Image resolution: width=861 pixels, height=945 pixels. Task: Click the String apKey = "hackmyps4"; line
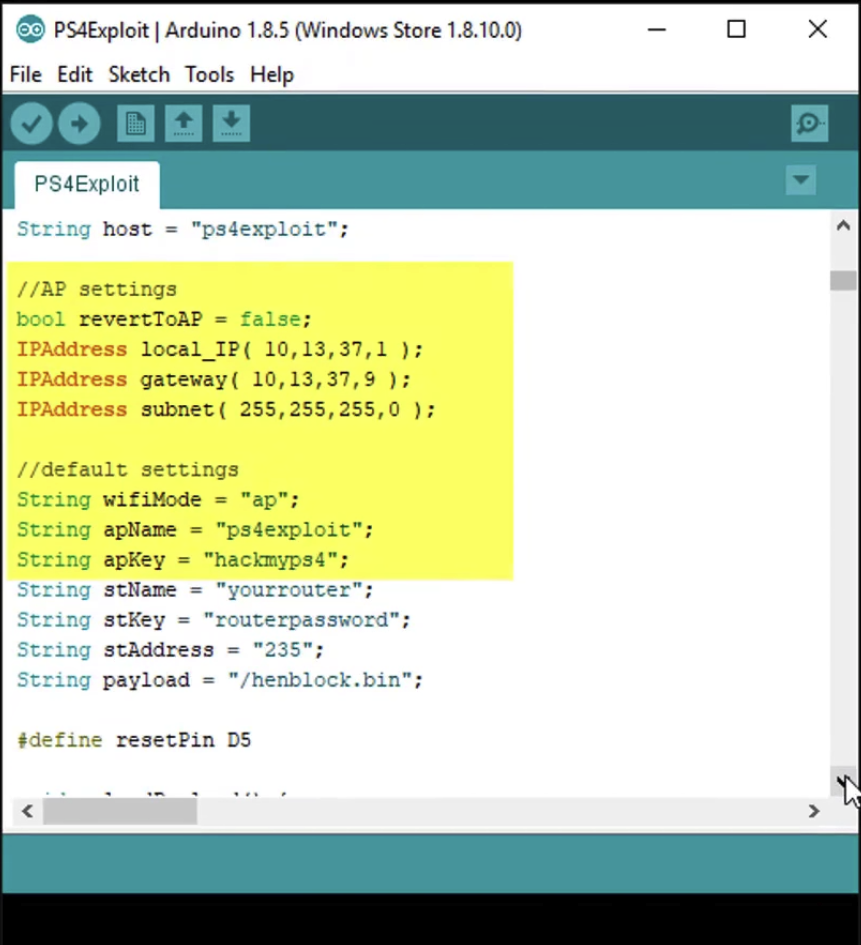pos(183,560)
